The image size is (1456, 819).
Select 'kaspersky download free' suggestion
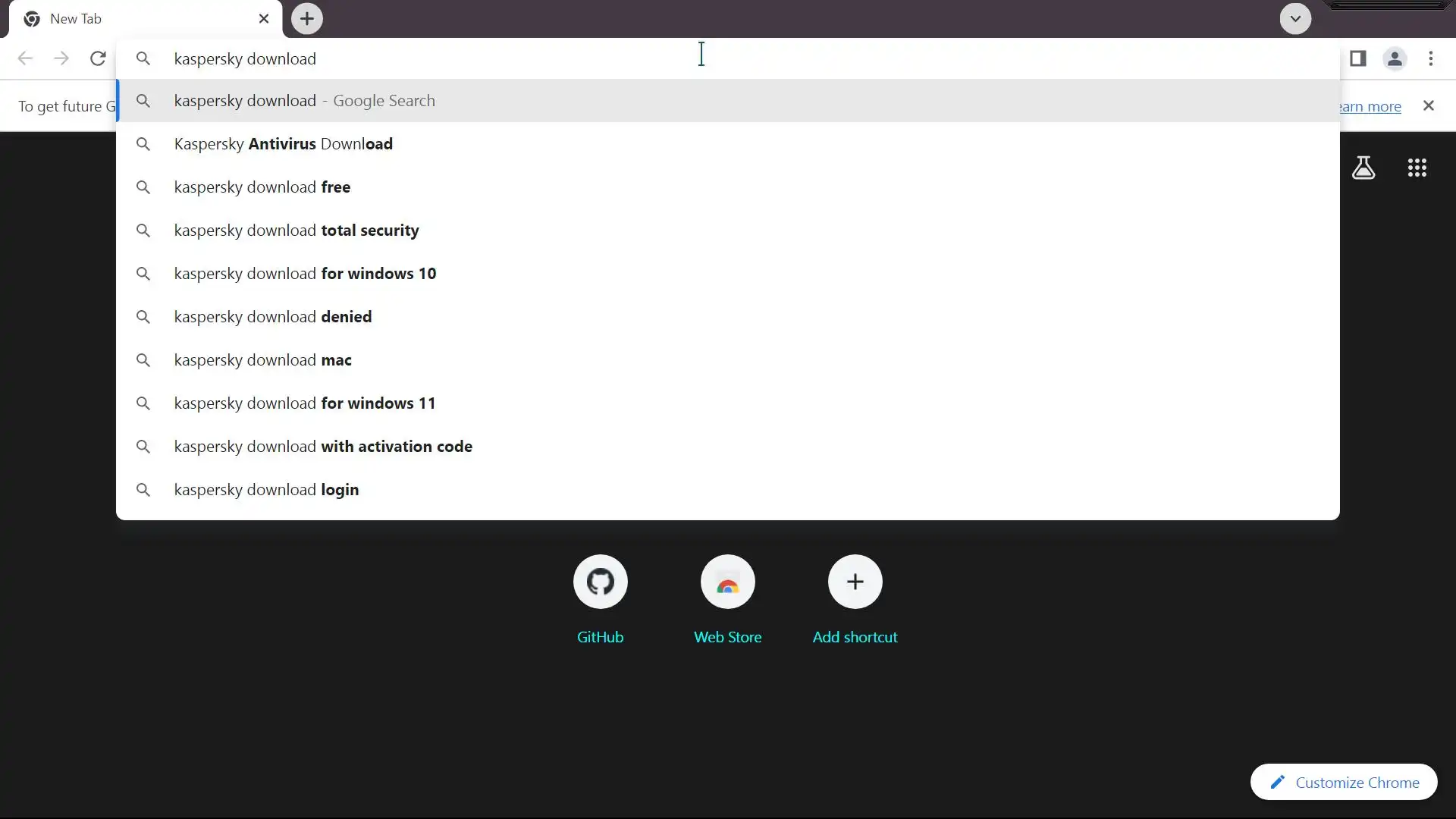point(262,187)
